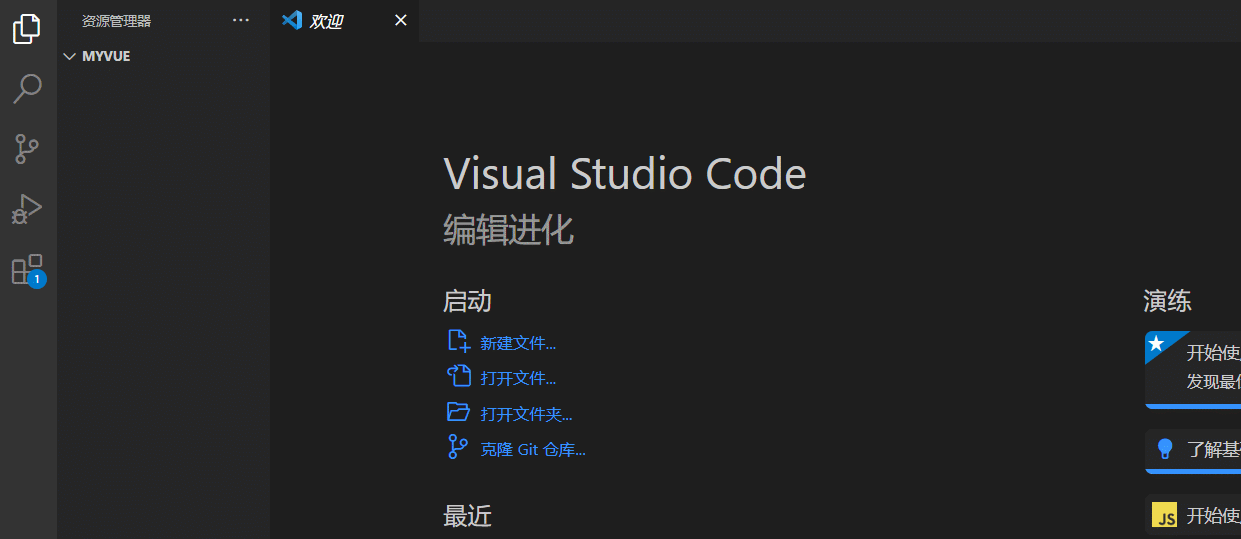Click the 打开文件夹... link
The height and width of the screenshot is (539, 1241).
point(526,414)
